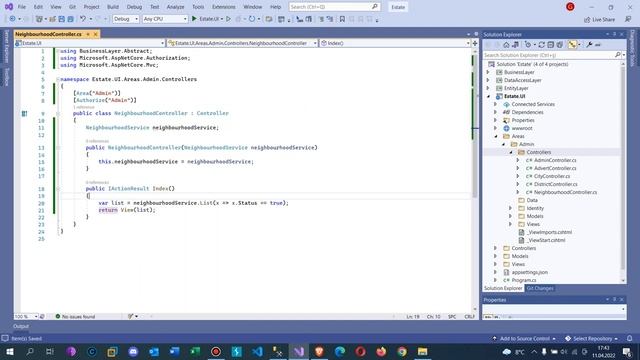Click the new project toolbar icon

click(x=39, y=19)
